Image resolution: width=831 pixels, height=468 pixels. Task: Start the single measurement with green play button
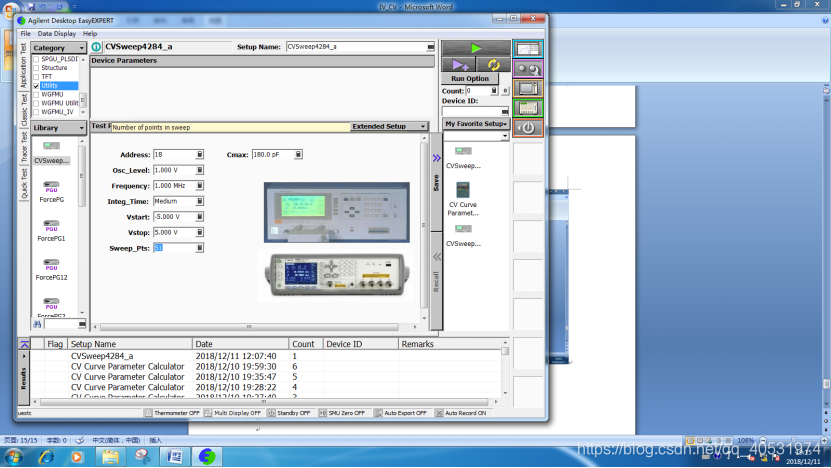point(475,48)
